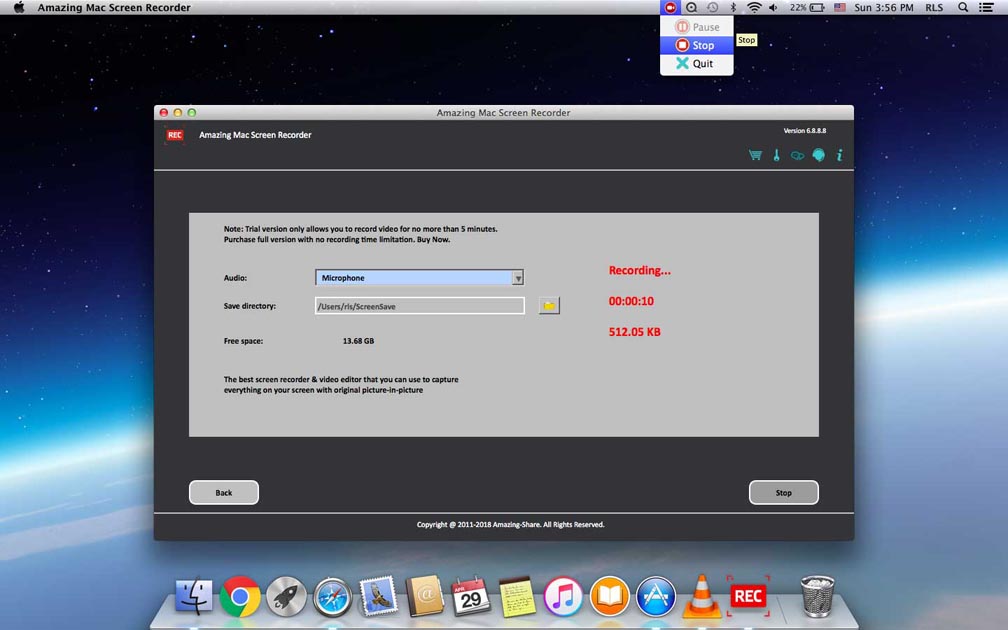Click the "Audio:" label
The height and width of the screenshot is (630, 1008).
235,278
